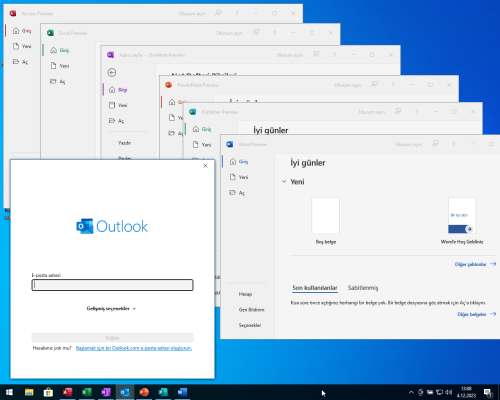The height and width of the screenshot is (400, 500).
Task: Select Yeni in the Access sidebar
Action: (22, 46)
